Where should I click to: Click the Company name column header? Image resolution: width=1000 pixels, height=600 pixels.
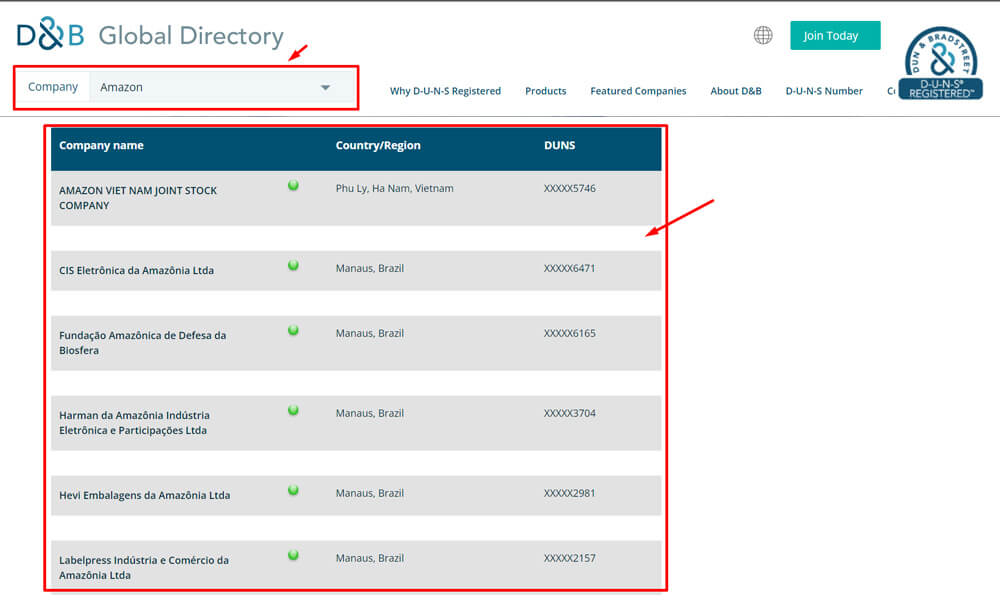tap(101, 145)
